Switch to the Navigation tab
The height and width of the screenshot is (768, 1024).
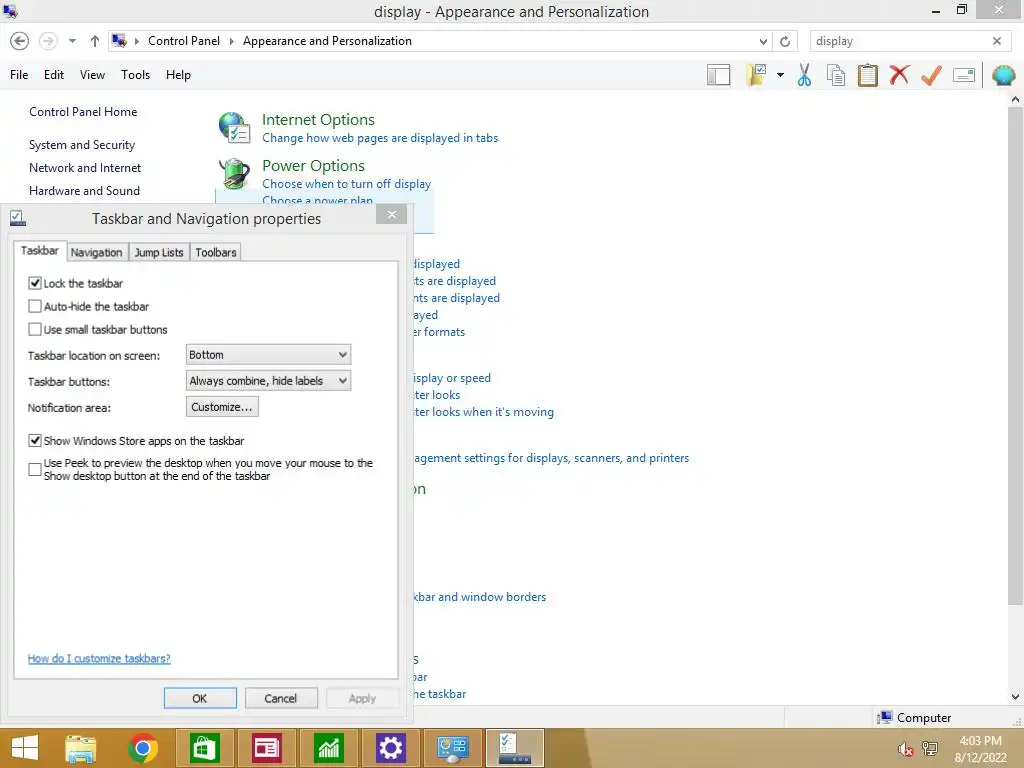click(x=96, y=252)
